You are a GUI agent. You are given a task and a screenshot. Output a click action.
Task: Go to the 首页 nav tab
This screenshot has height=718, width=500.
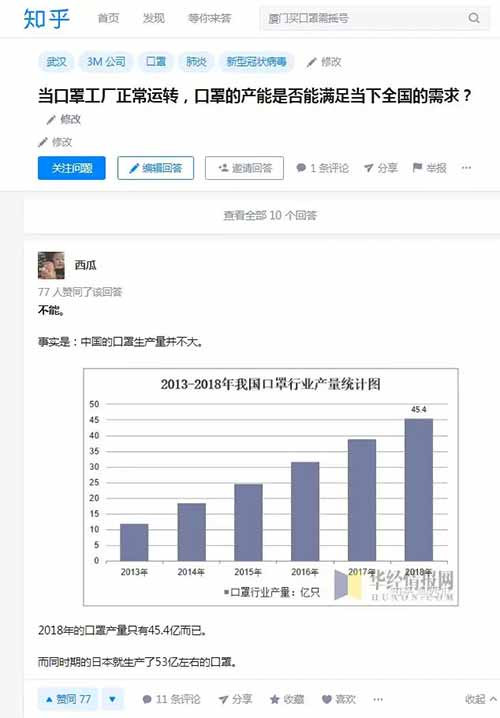coord(109,18)
